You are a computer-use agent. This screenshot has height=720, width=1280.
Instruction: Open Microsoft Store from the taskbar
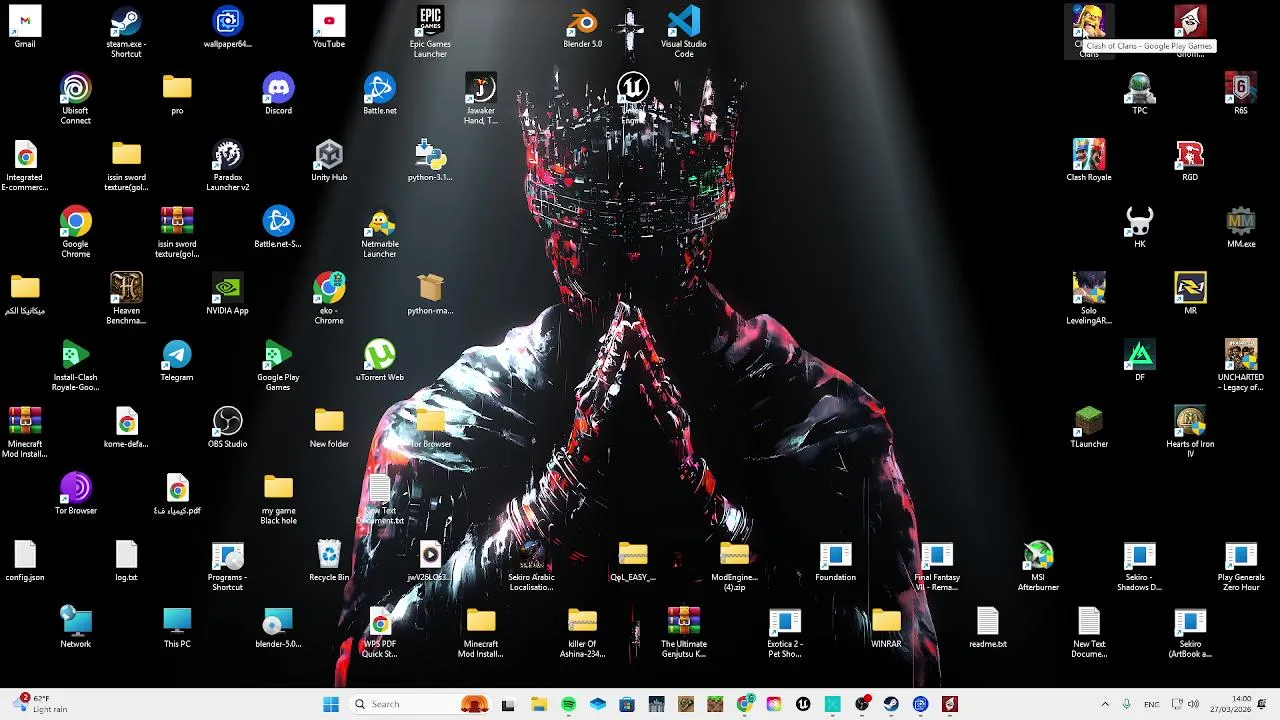click(x=627, y=704)
